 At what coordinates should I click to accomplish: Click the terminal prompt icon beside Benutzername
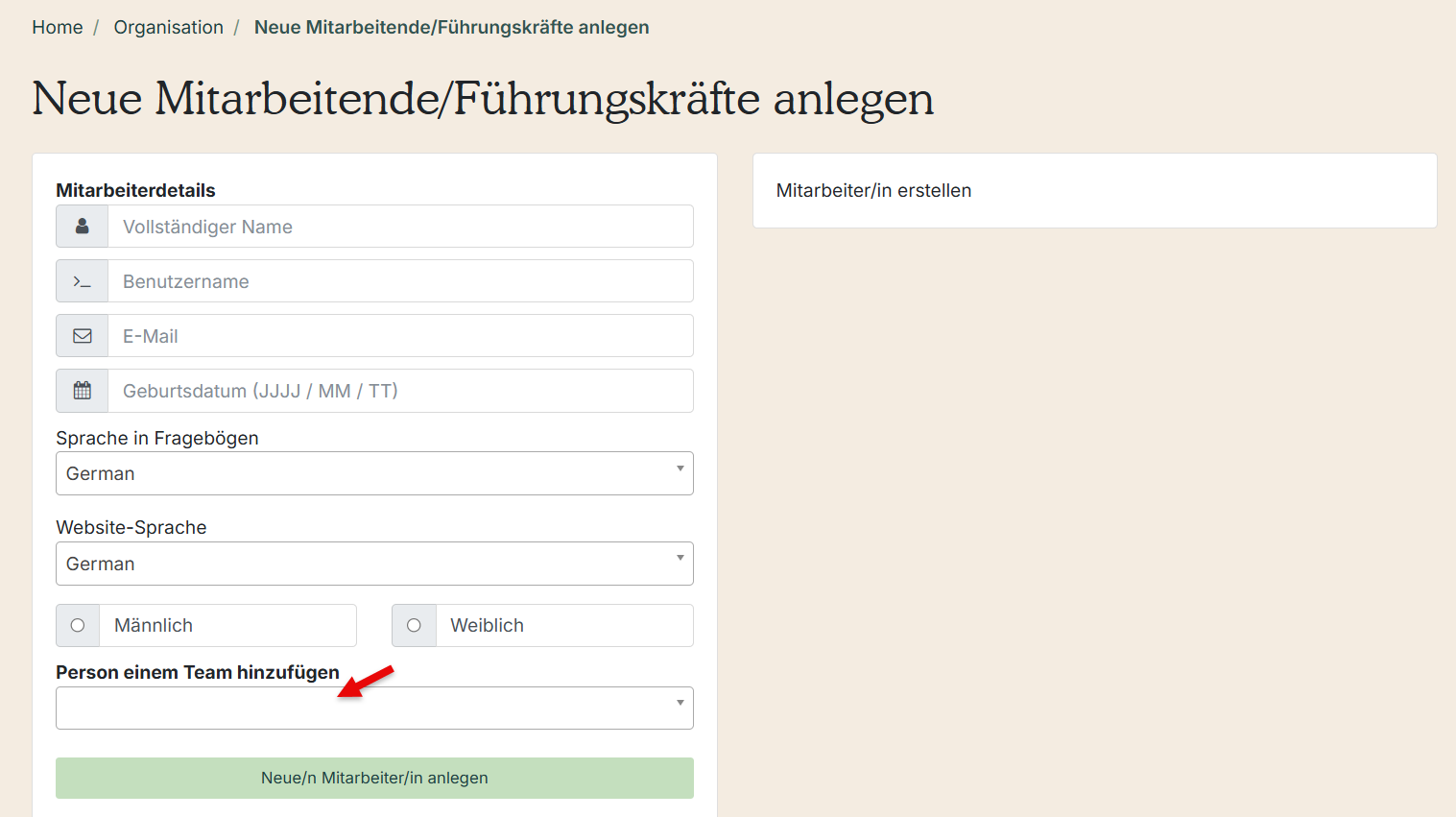pos(83,281)
